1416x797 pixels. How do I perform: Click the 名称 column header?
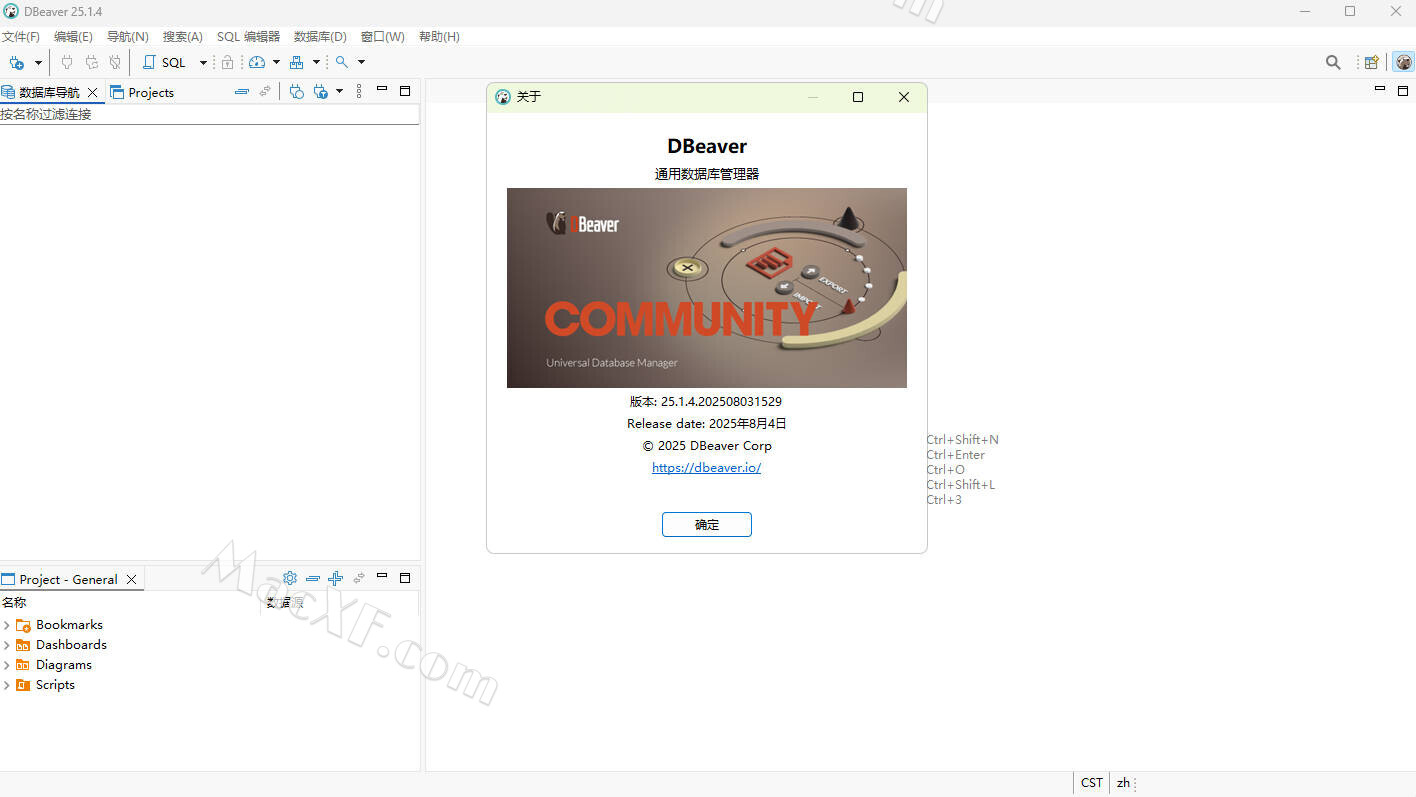click(130, 602)
